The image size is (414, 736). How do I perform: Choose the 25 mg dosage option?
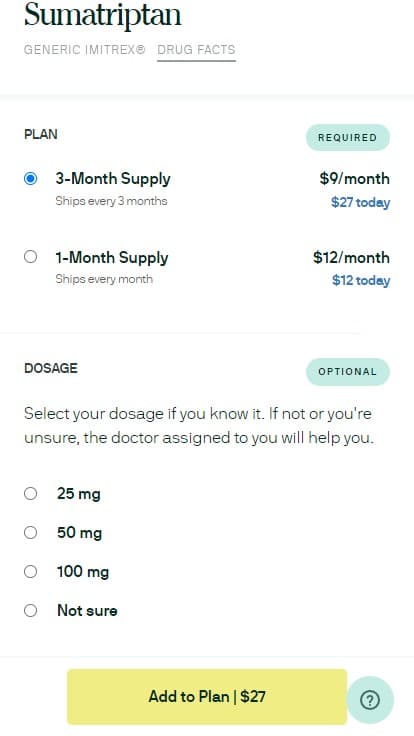pos(31,493)
